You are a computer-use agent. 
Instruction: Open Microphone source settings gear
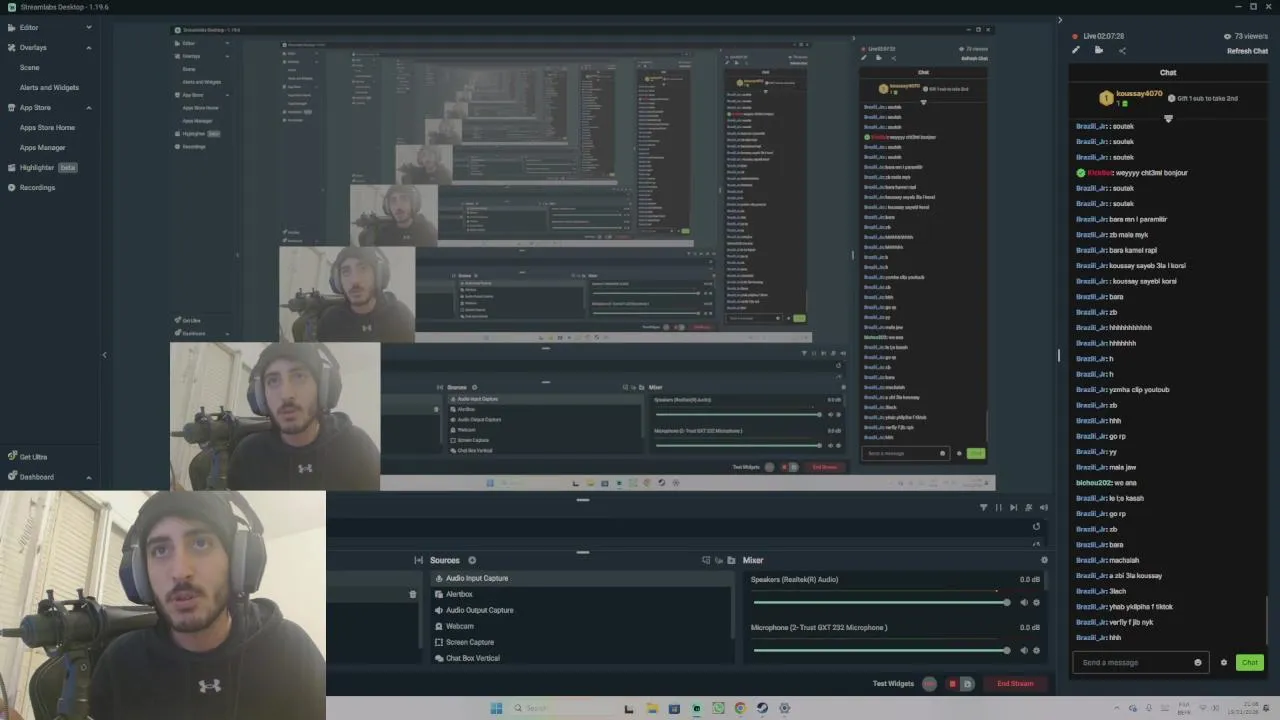(1036, 650)
